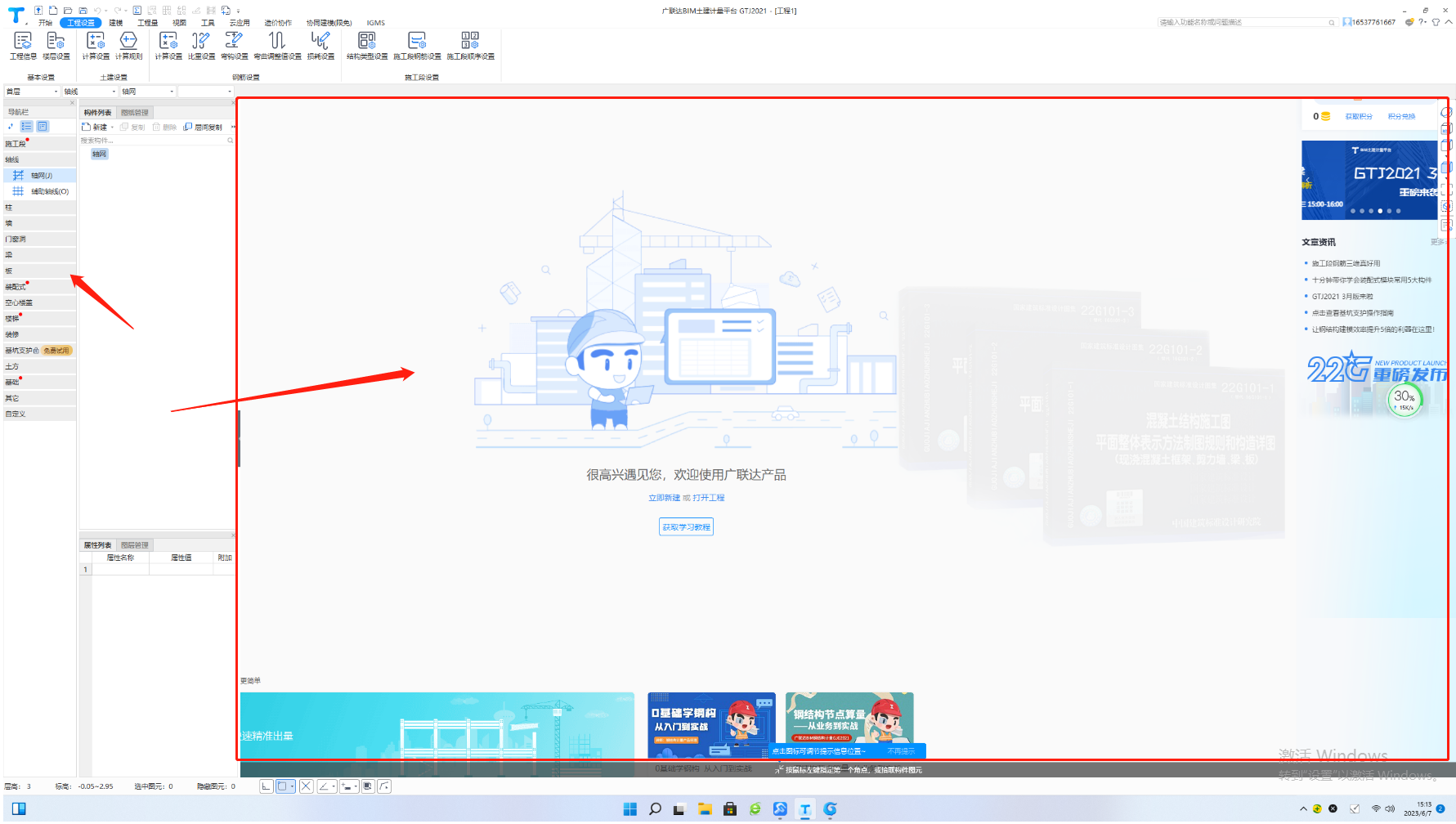Open 工程信息 project info
Image resolution: width=1456 pixels, height=824 pixels.
[23, 46]
